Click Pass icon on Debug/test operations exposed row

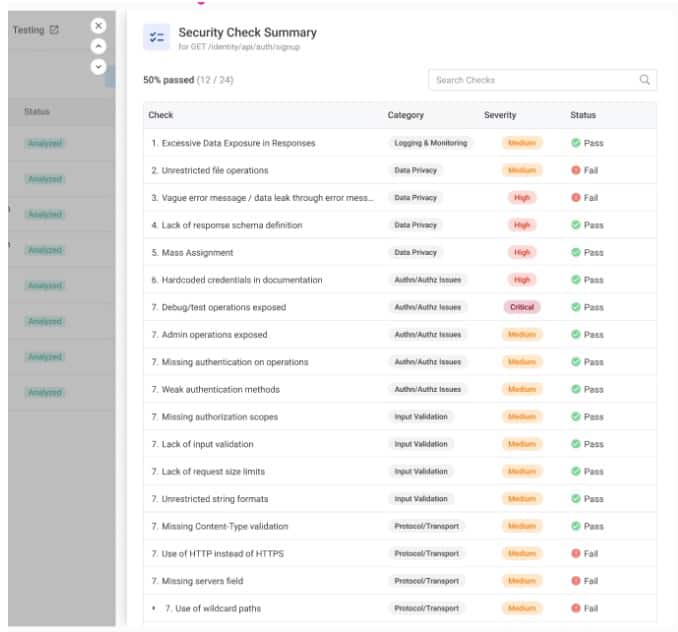(576, 307)
